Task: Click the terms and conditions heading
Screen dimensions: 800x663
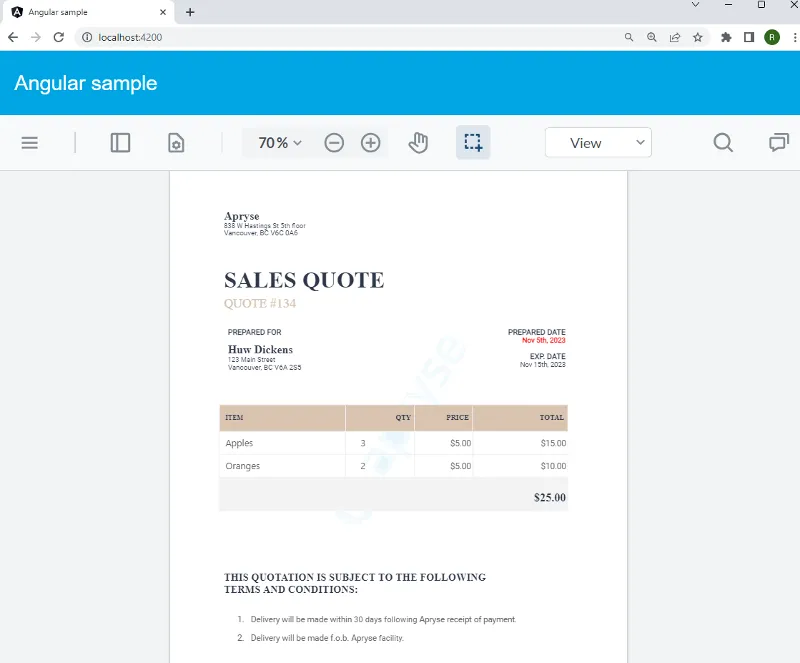Action: click(355, 583)
